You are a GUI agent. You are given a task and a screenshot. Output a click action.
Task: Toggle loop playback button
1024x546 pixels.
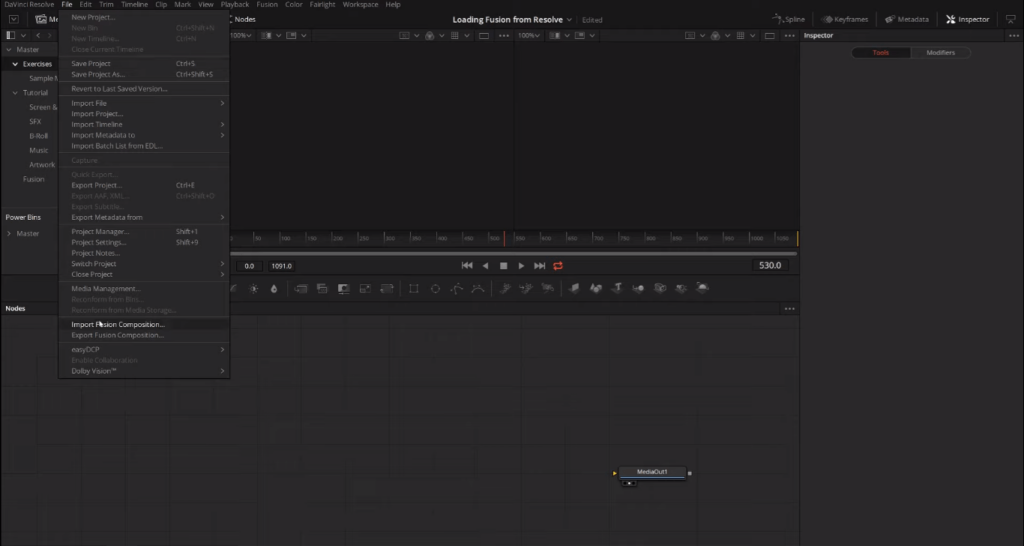pyautogui.click(x=558, y=266)
